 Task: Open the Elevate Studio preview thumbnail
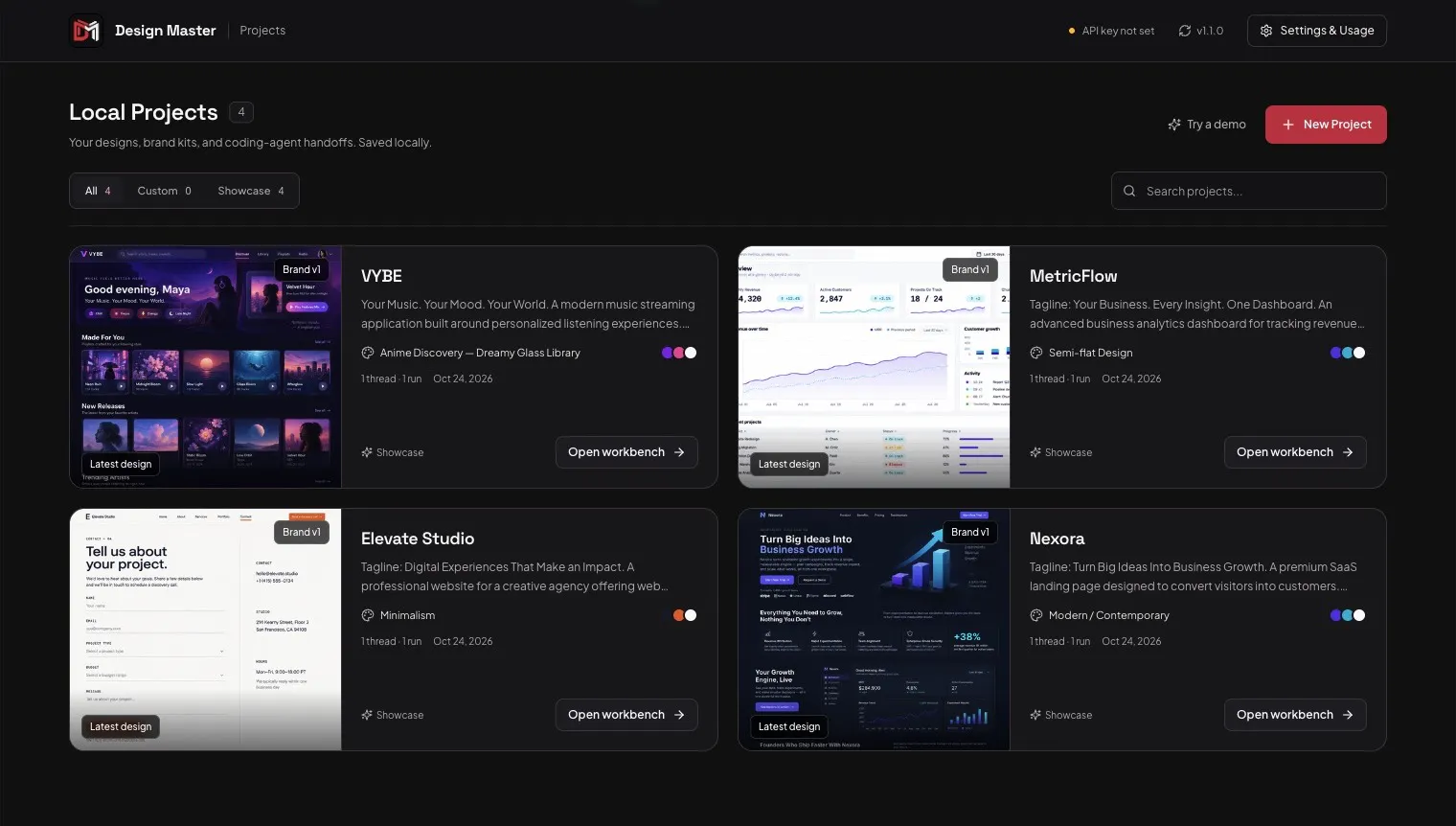coord(206,630)
